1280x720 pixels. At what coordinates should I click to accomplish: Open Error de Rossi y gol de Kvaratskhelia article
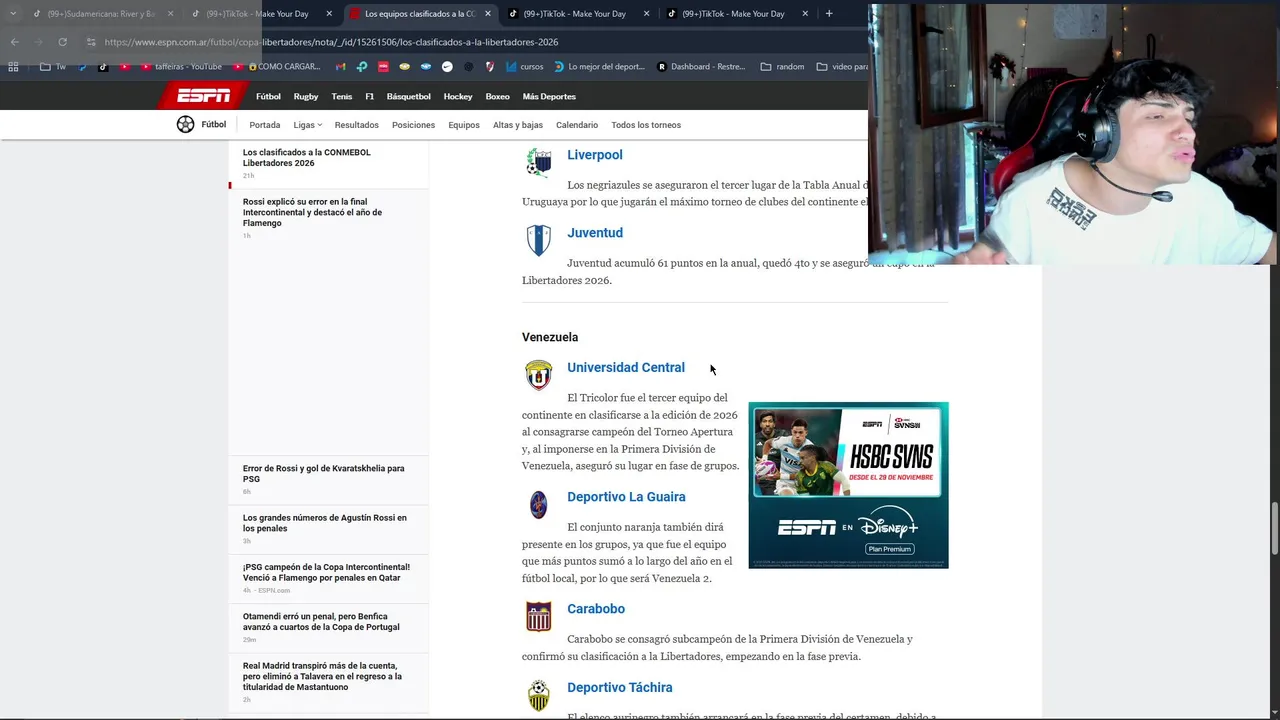pyautogui.click(x=324, y=474)
